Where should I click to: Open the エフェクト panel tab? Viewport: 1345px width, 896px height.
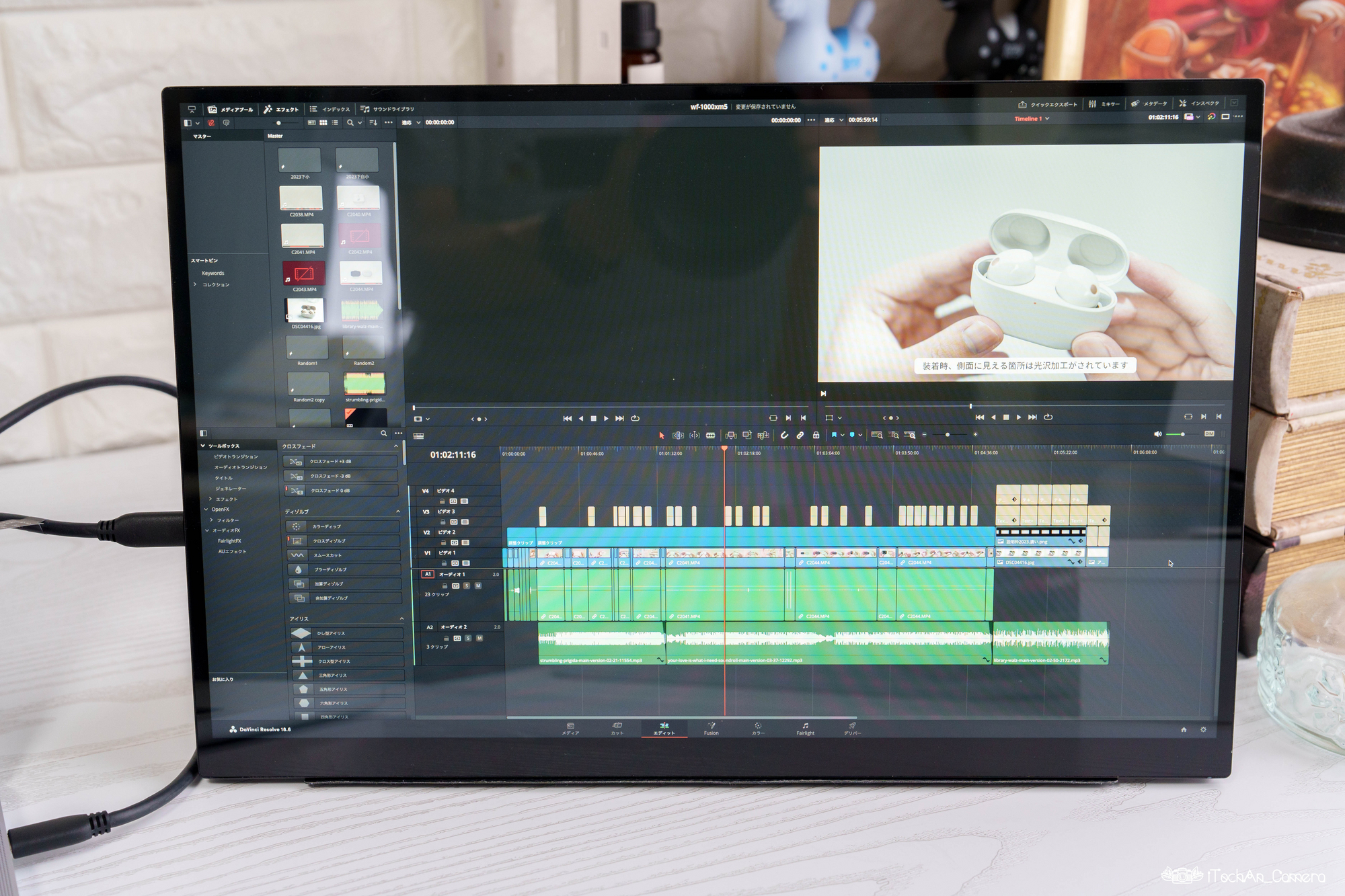click(281, 110)
